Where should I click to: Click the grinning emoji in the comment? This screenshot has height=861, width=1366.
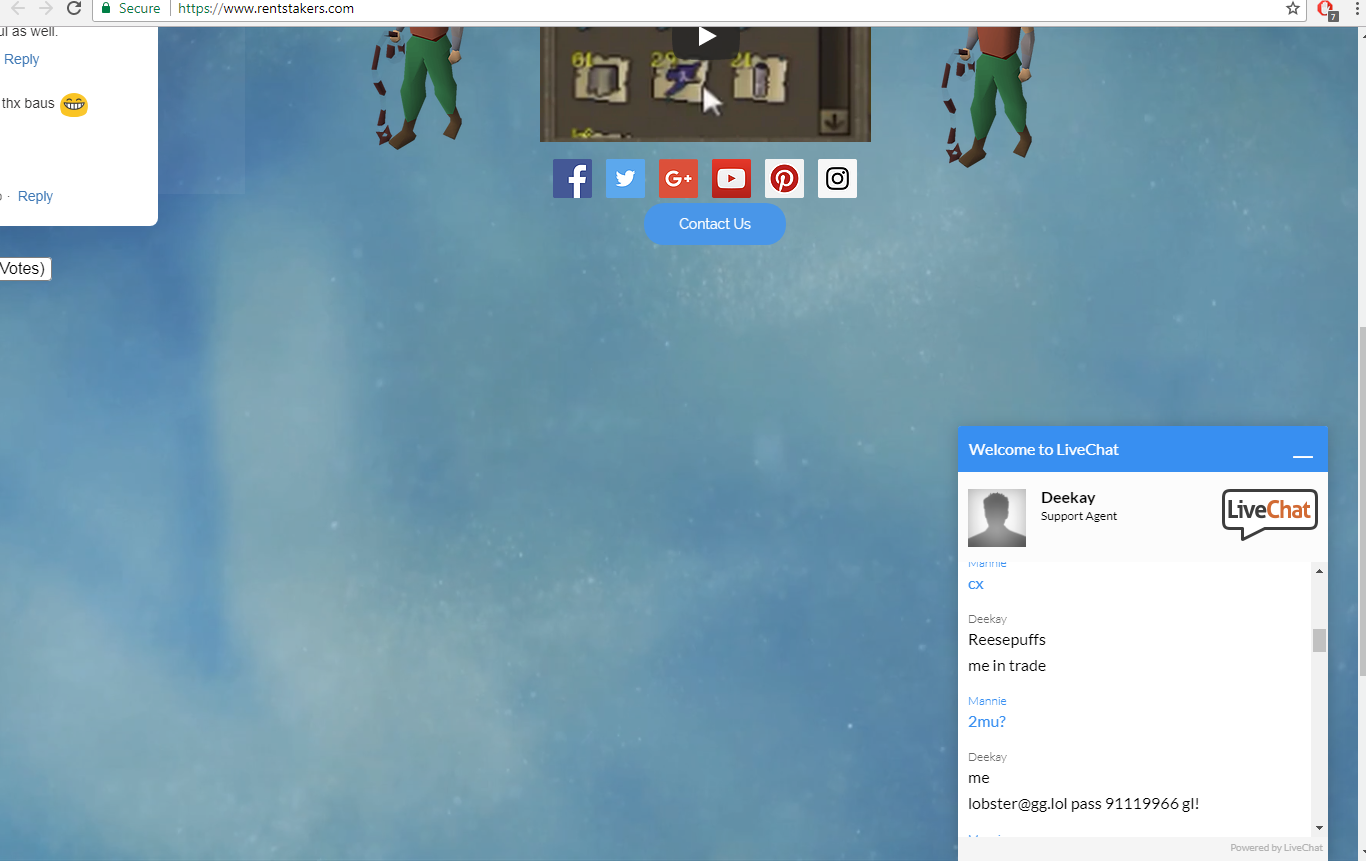coord(73,104)
